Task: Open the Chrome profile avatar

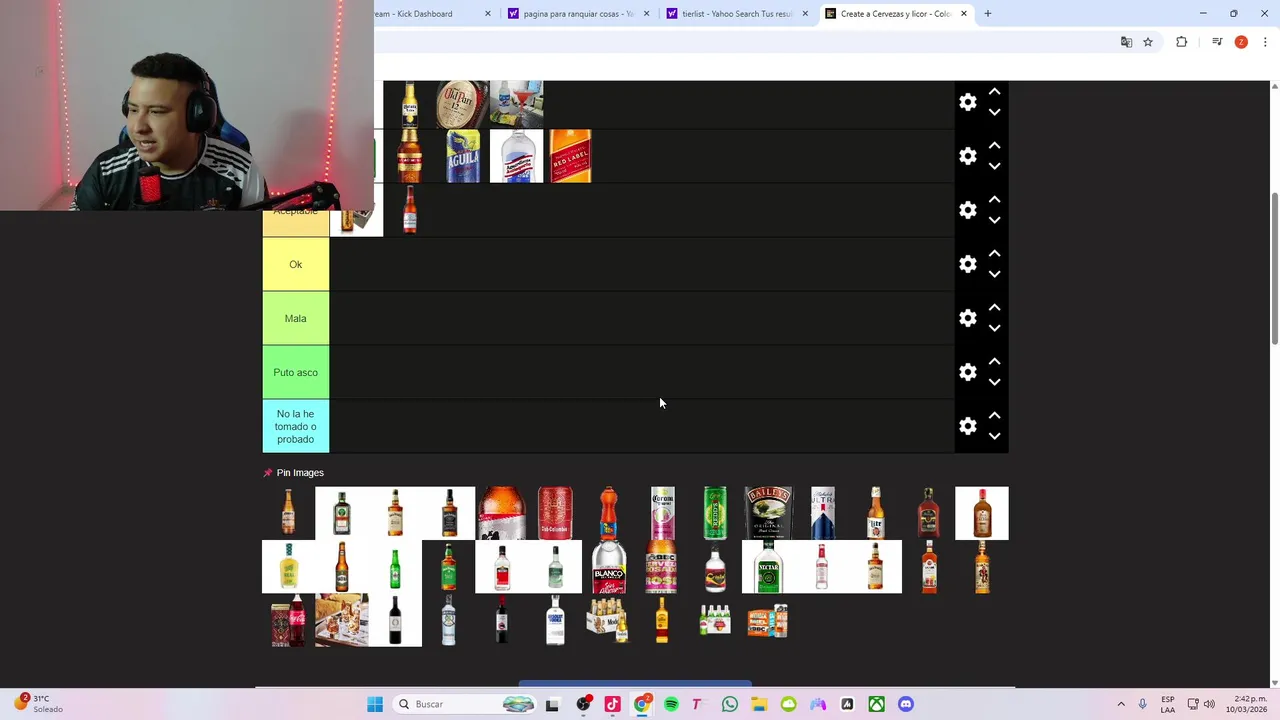Action: point(1241,42)
